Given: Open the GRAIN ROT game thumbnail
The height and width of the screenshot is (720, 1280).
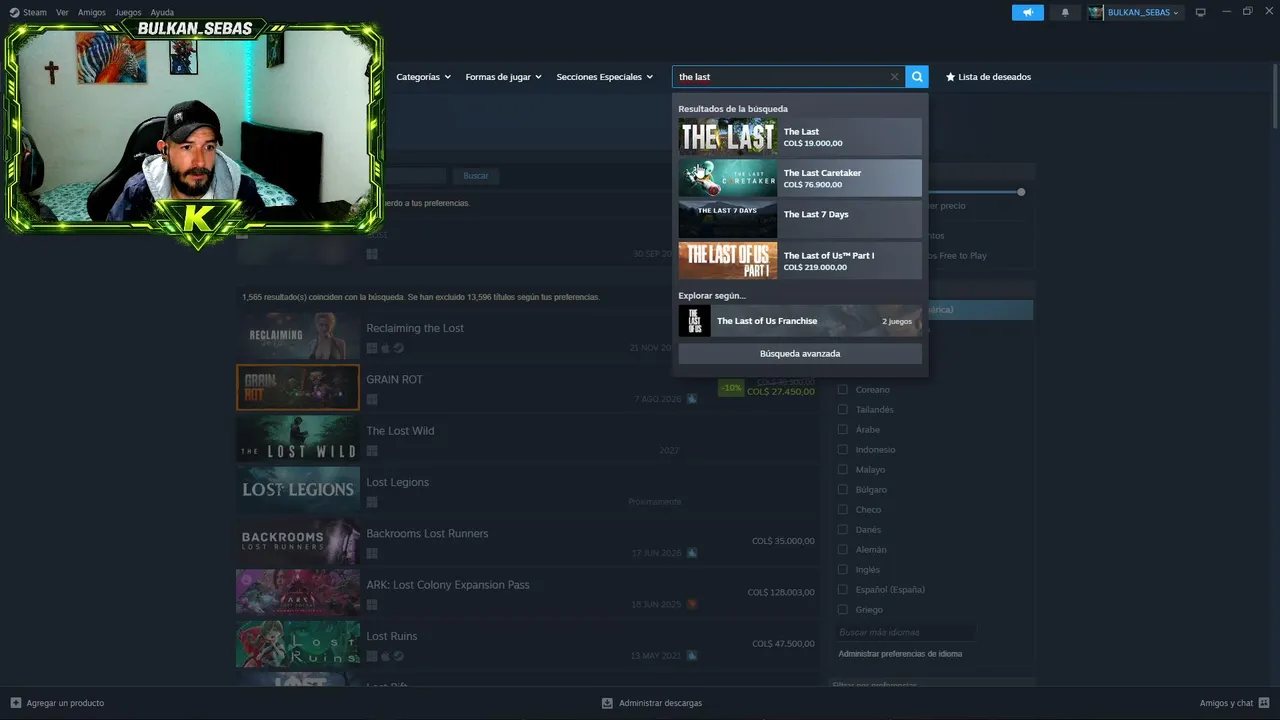Looking at the screenshot, I should pyautogui.click(x=298, y=387).
